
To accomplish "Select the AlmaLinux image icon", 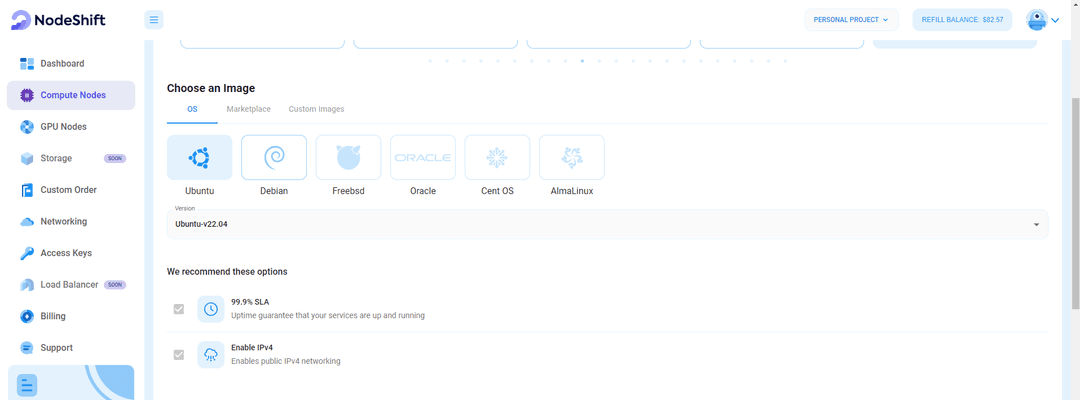I will [x=571, y=157].
